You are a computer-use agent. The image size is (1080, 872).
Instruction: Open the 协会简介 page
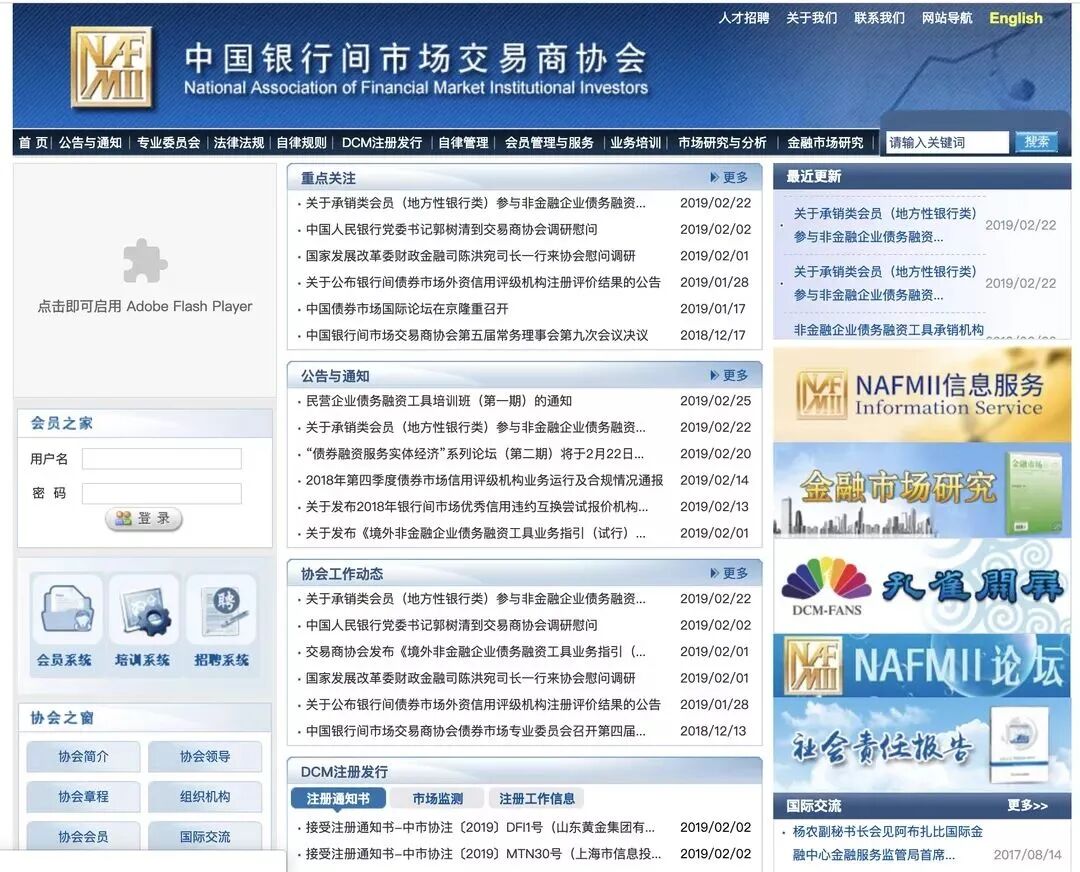(83, 757)
